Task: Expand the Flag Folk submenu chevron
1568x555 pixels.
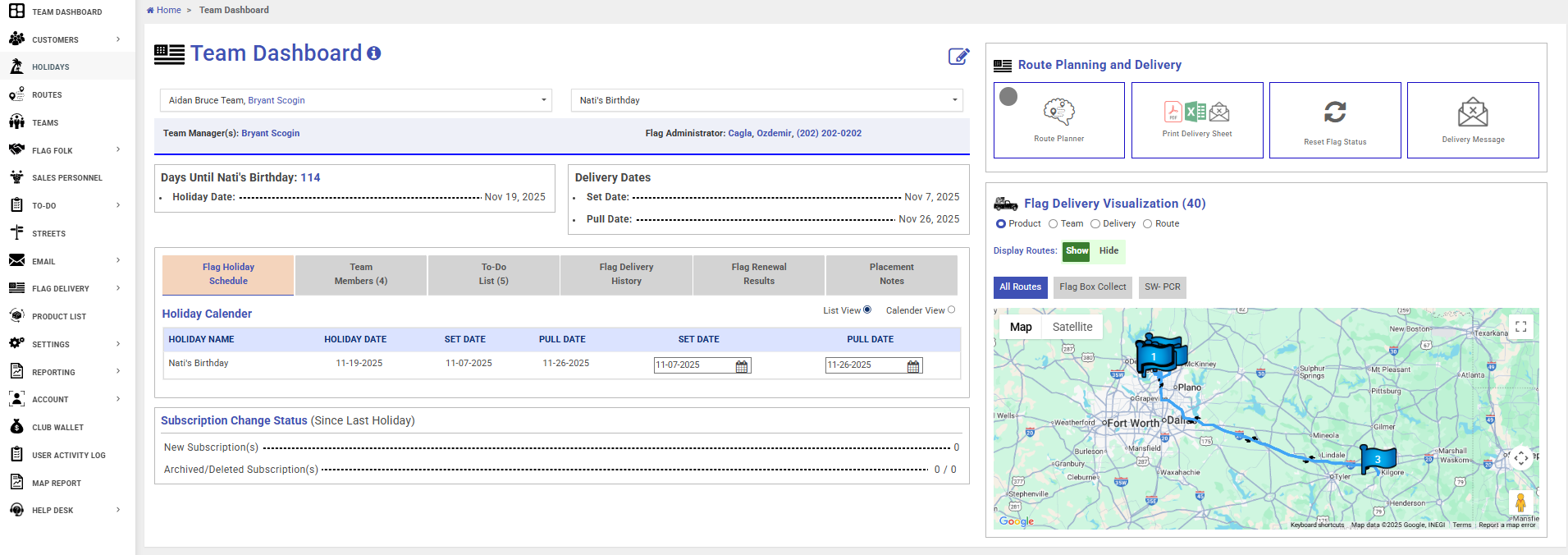Action: [118, 149]
